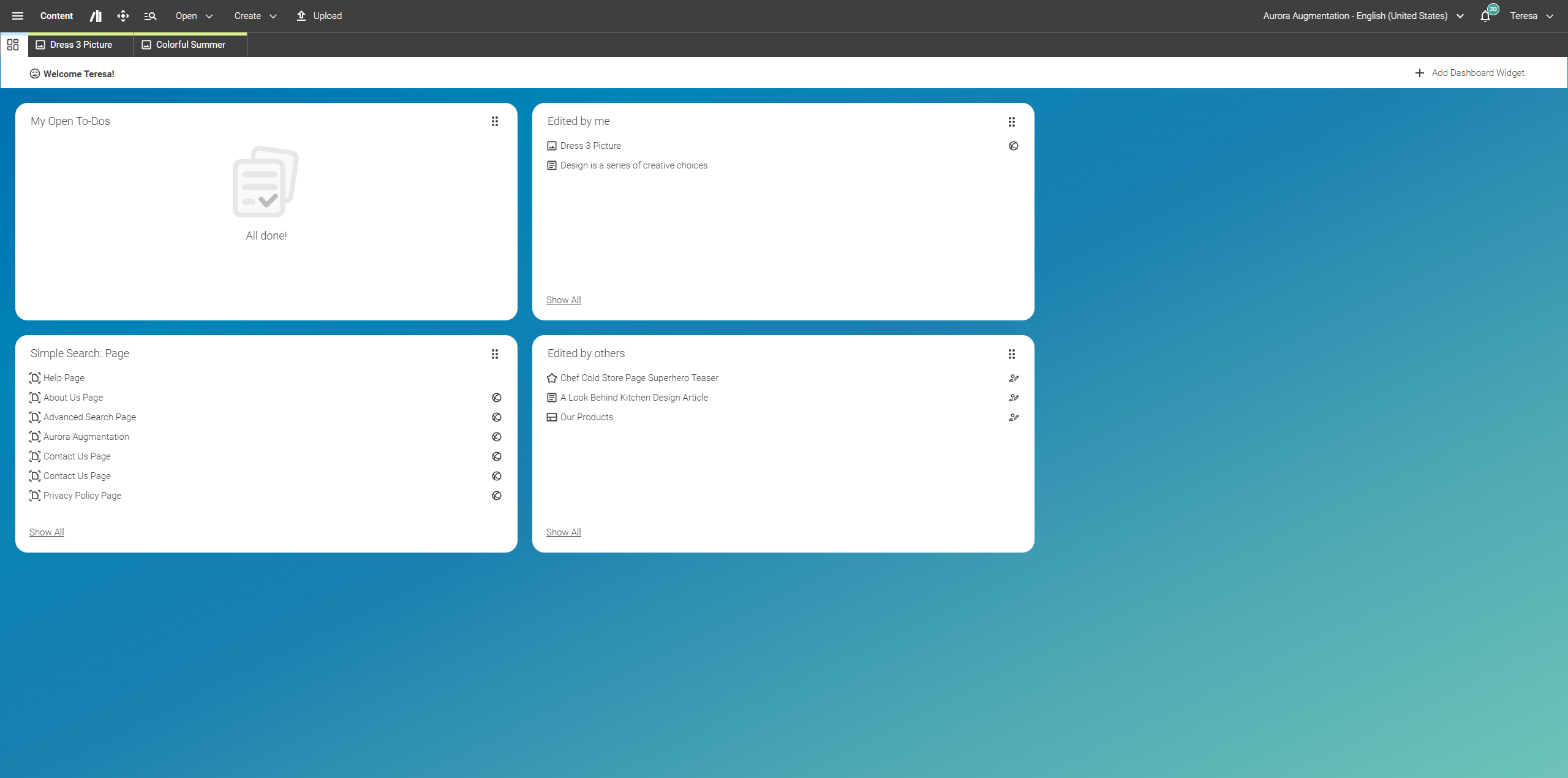Click the library icon in the toolbar
1568x778 pixels.
[96, 16]
